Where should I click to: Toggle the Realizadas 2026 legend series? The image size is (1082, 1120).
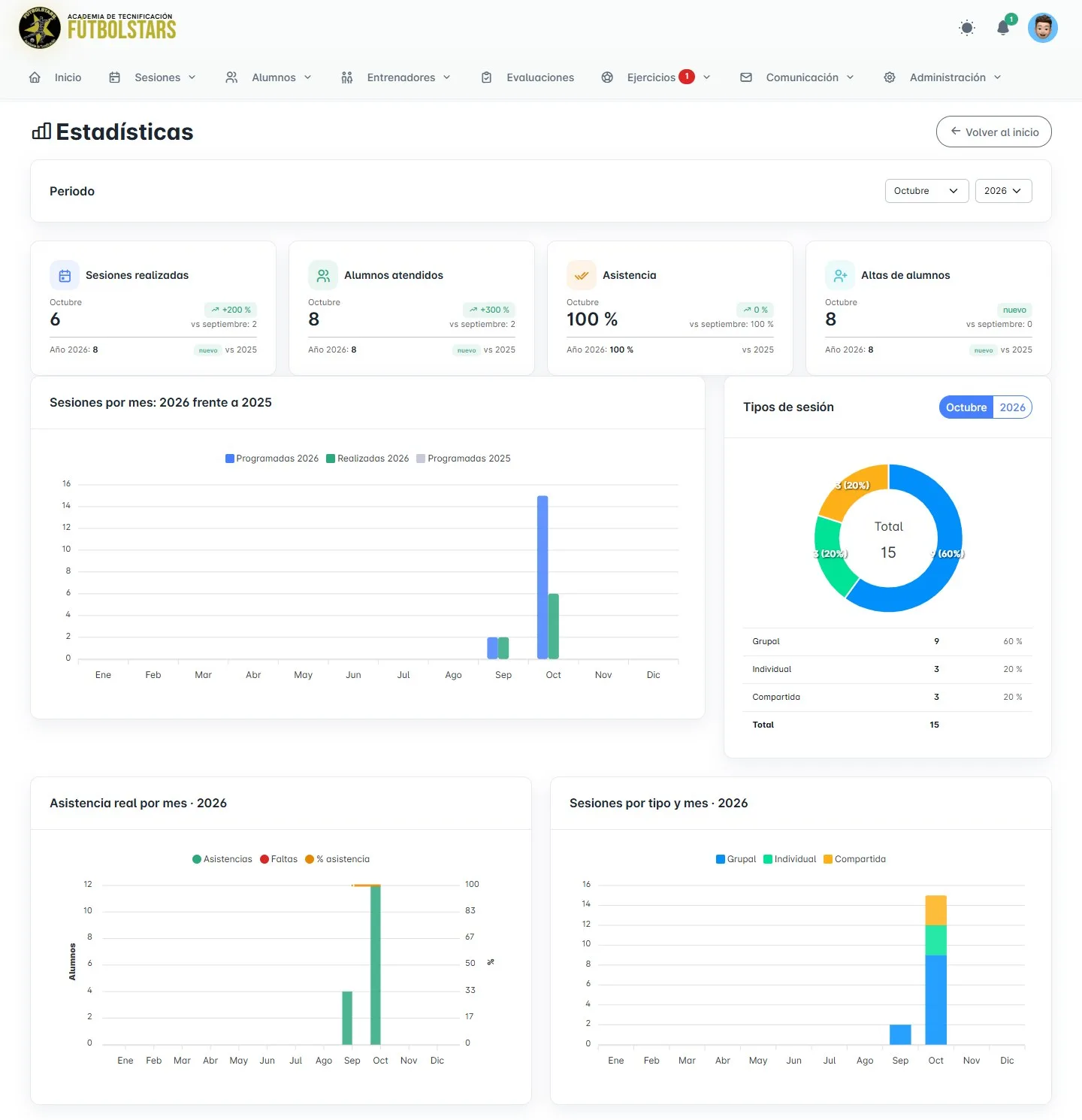coord(368,459)
